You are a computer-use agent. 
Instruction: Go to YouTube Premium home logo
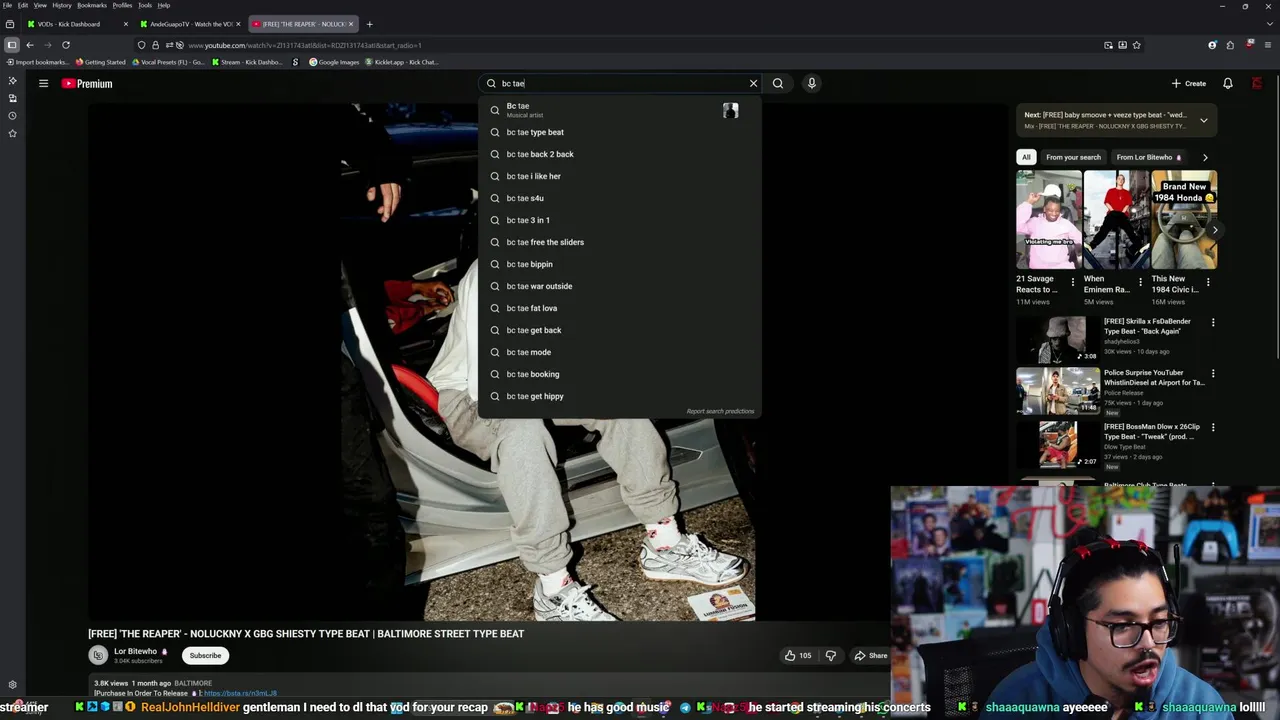pyautogui.click(x=87, y=83)
